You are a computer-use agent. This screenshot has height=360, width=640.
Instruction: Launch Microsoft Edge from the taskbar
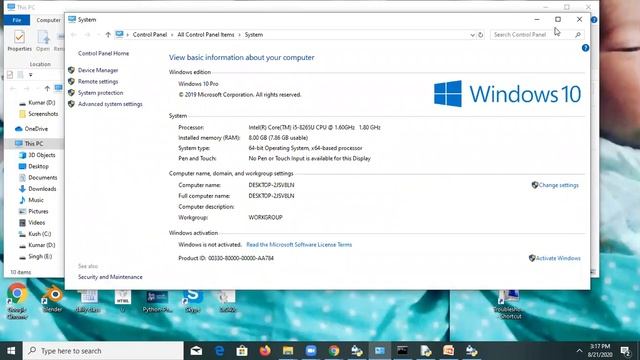(219, 351)
